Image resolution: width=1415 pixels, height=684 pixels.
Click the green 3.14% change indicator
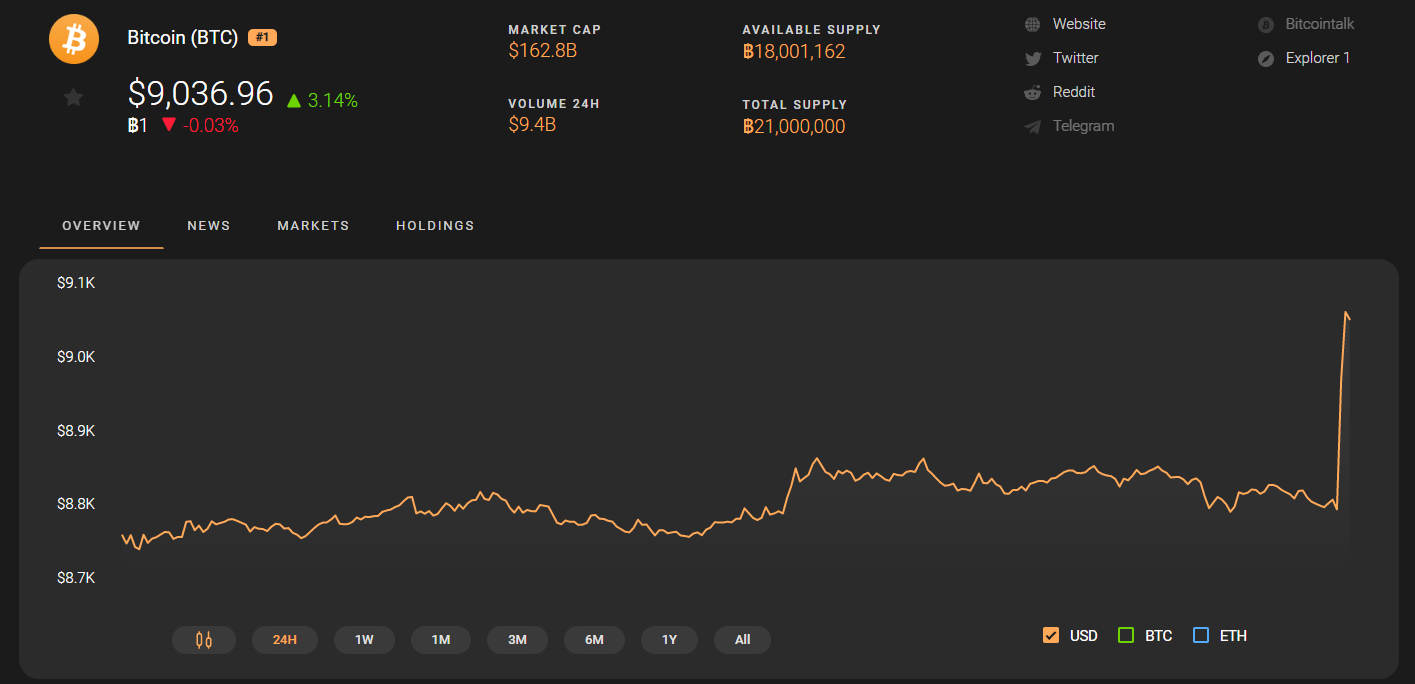pyautogui.click(x=322, y=101)
